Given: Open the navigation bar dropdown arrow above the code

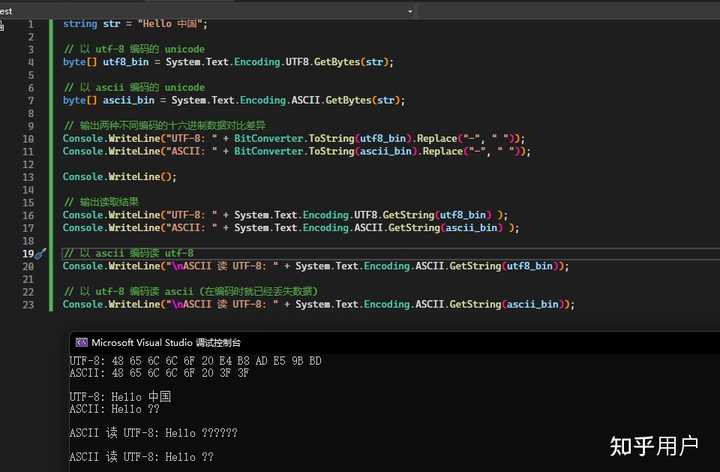Looking at the screenshot, I should pos(410,11).
